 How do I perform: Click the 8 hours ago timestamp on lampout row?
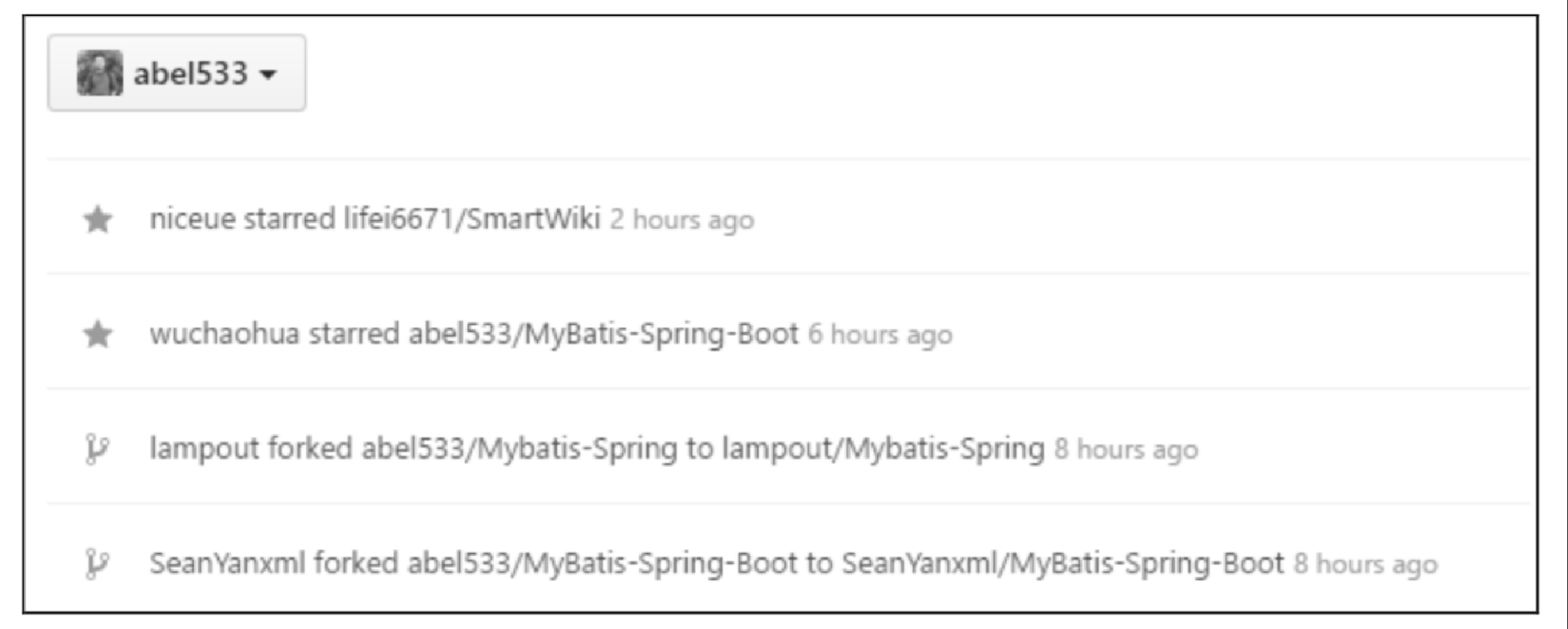(x=1126, y=450)
